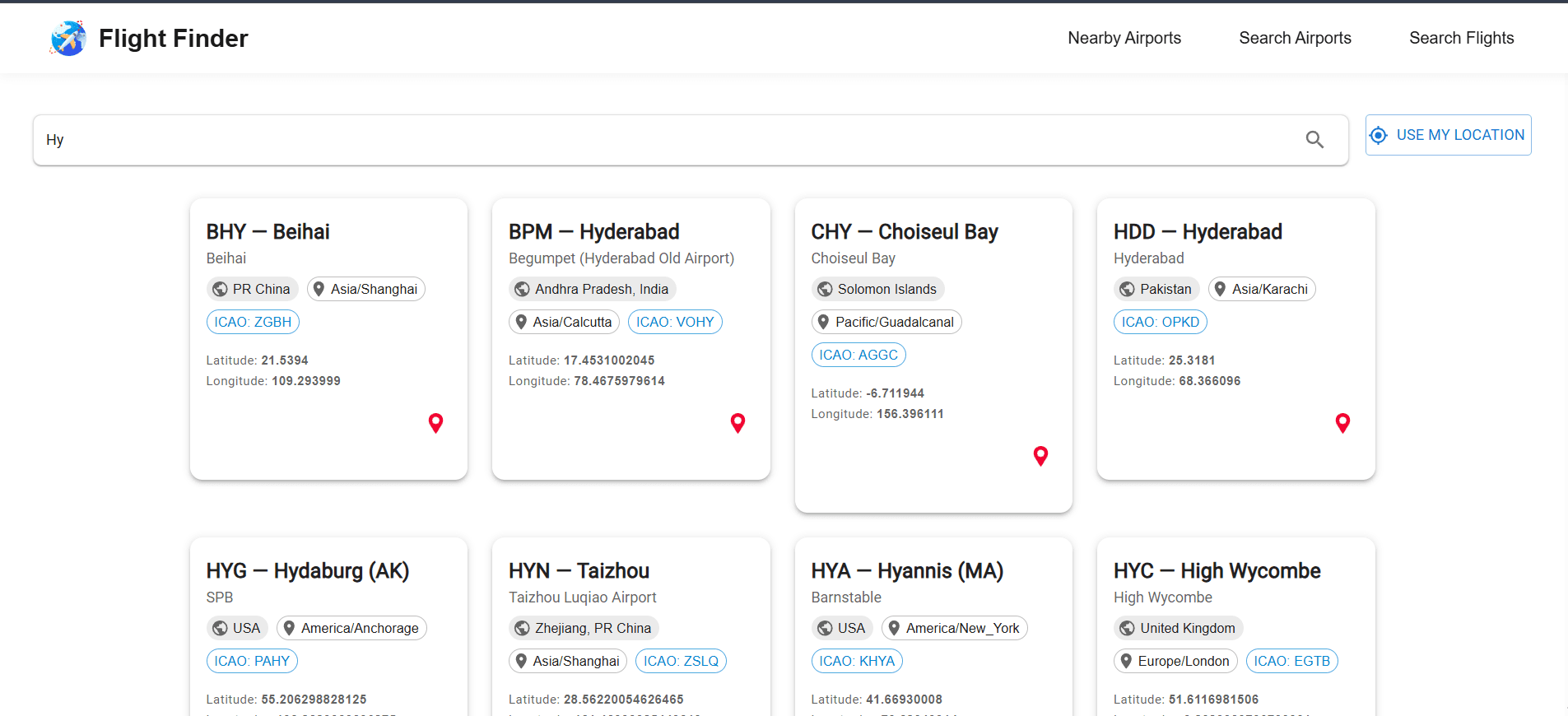This screenshot has width=1568, height=716.
Task: Click pin icon in Asia/Karachi chip
Action: pyautogui.click(x=1220, y=289)
